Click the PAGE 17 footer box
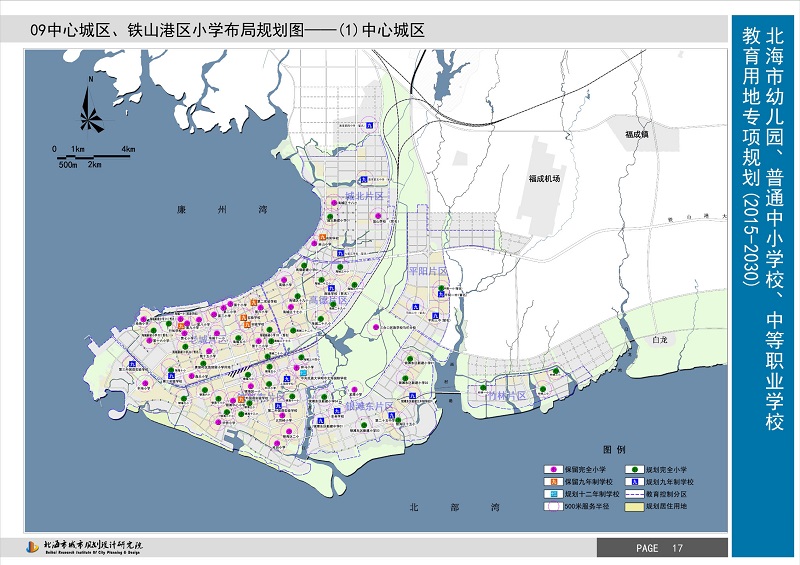Screen dimensions: 800x565 click(662, 548)
